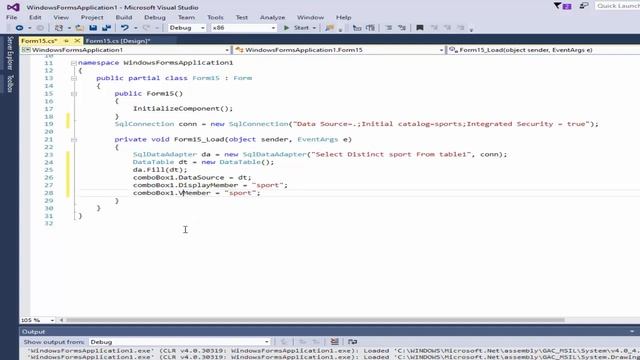Click the Comment Out Selected Lines icon
The width and height of the screenshot is (640, 360).
tap(389, 28)
